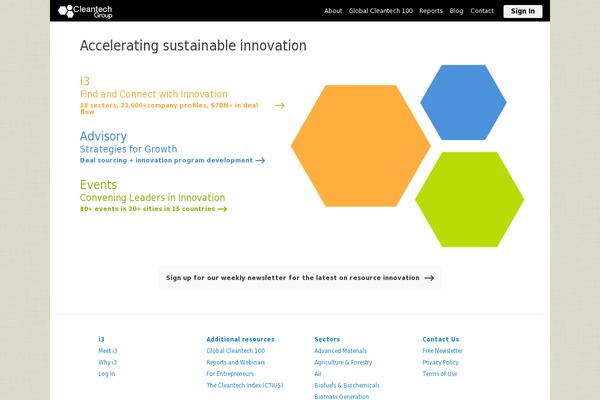This screenshot has height=400, width=600.
Task: Click the green arrow after Events description
Action: click(222, 209)
